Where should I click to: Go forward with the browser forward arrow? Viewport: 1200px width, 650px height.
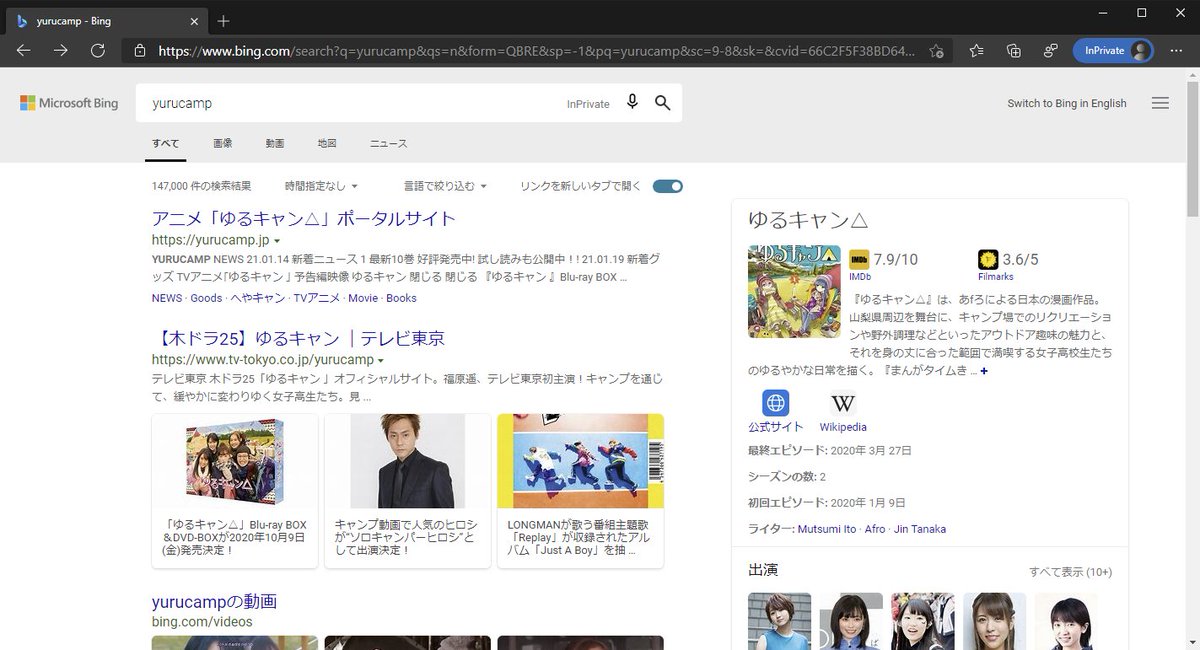click(61, 50)
